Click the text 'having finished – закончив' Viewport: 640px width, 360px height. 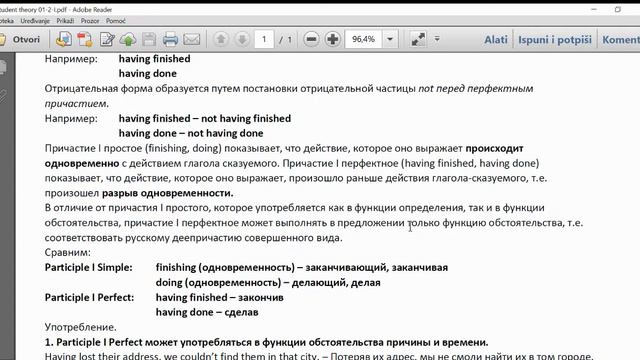pos(220,297)
